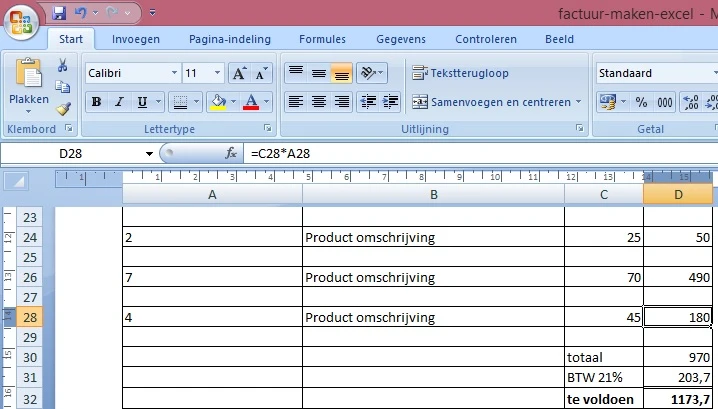
Task: Increase font size with large A
Action: coord(239,73)
